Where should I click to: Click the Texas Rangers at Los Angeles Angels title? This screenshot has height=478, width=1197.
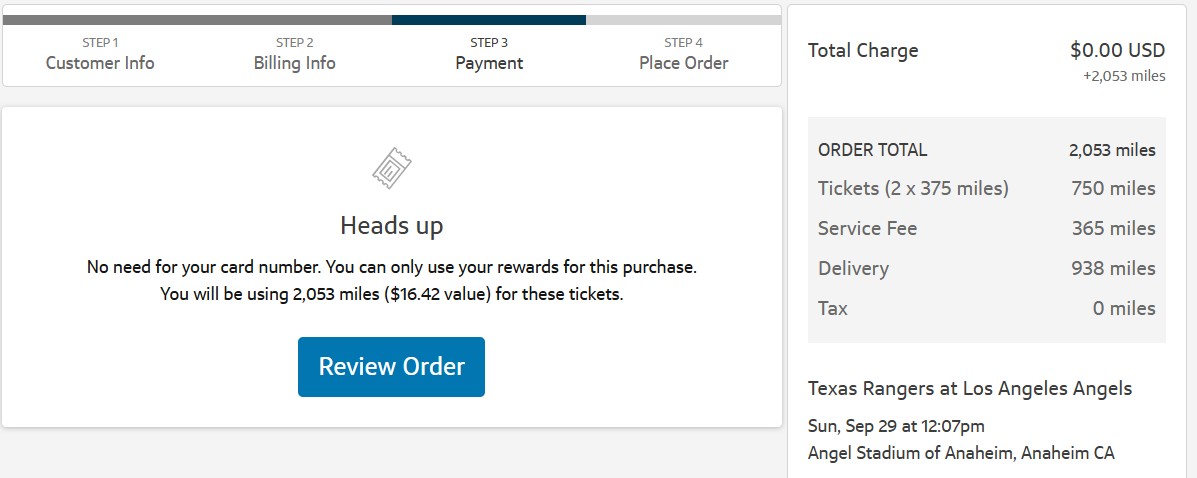coord(970,388)
